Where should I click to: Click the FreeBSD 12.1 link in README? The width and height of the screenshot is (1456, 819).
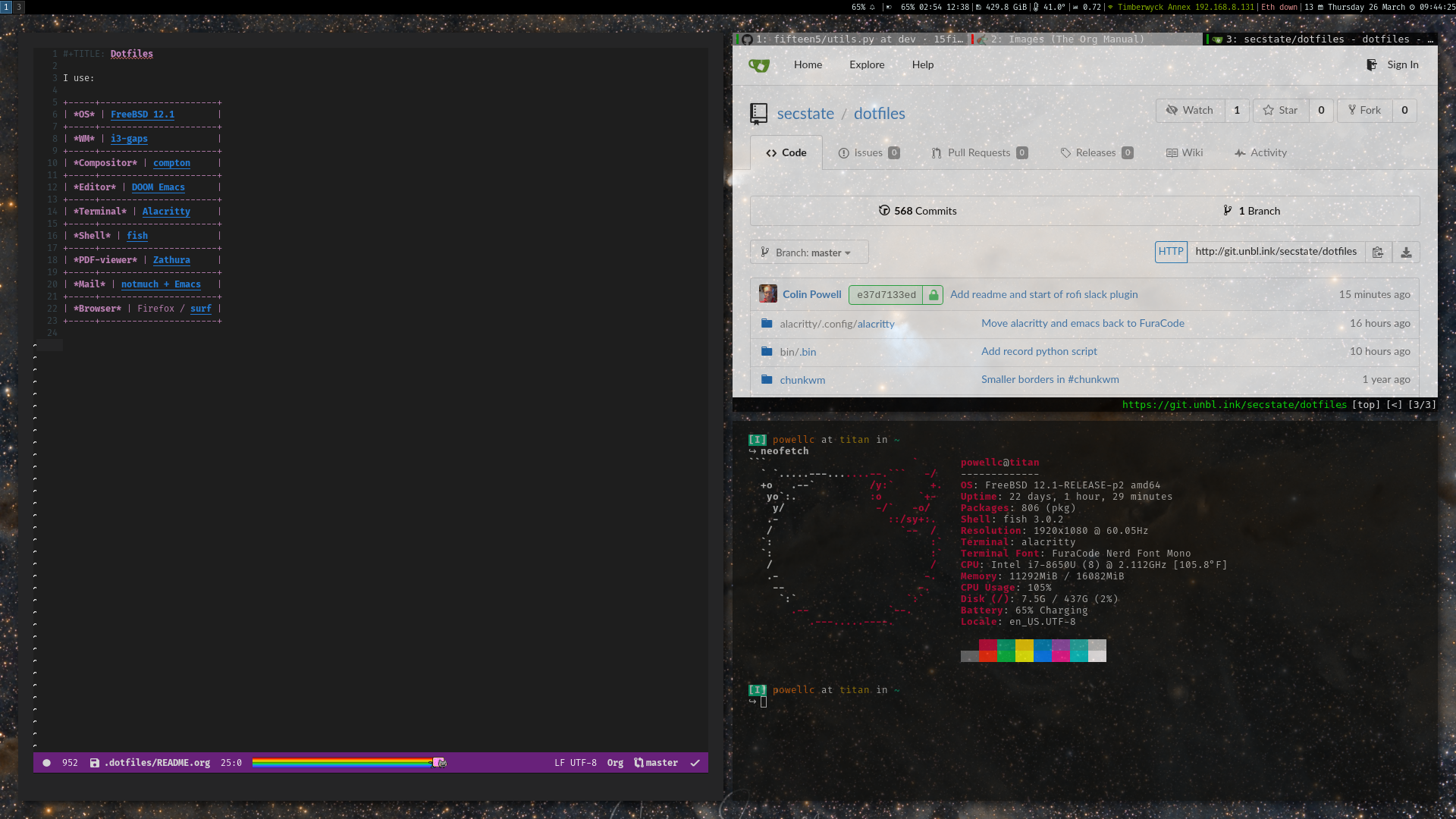tap(143, 115)
